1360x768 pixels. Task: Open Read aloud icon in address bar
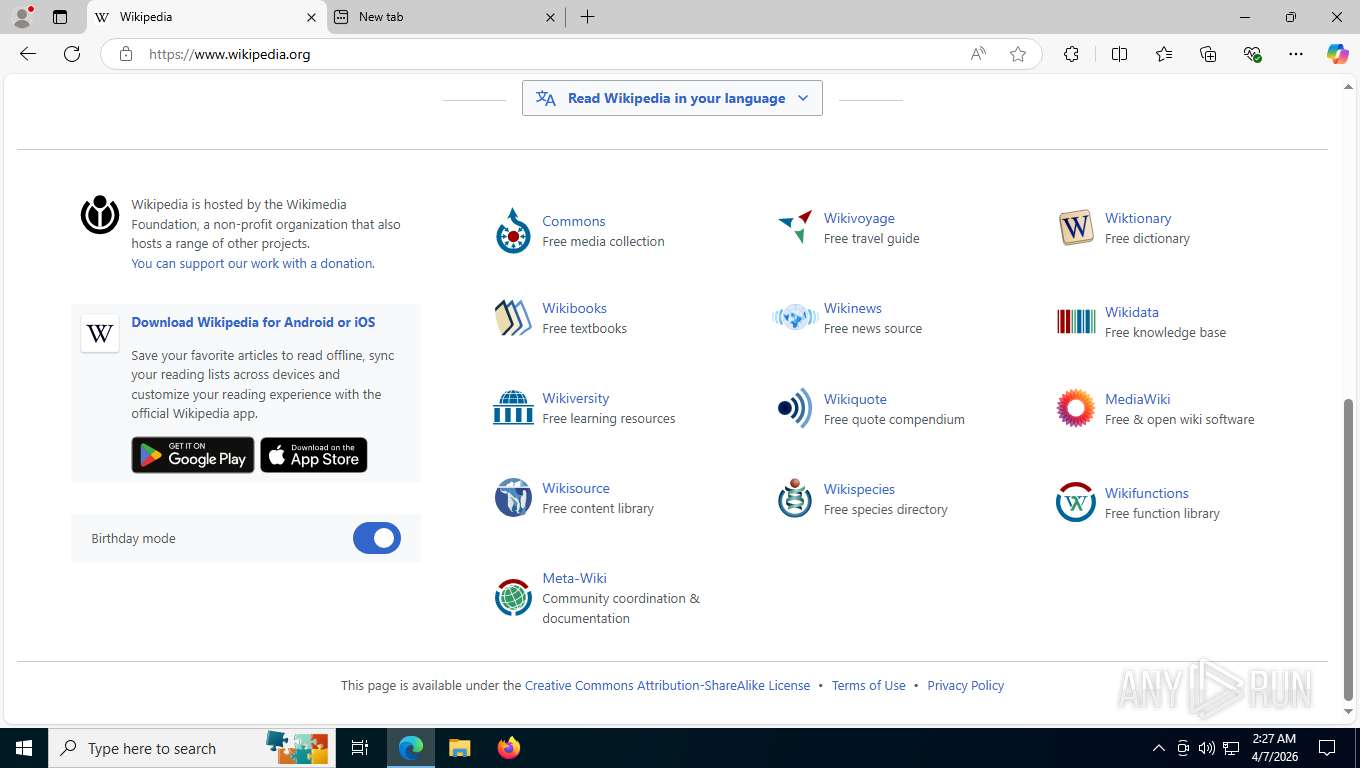(x=978, y=54)
